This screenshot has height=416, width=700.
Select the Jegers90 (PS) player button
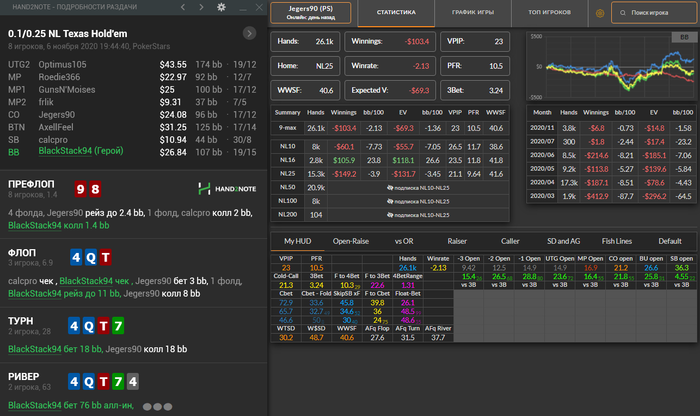click(x=310, y=12)
